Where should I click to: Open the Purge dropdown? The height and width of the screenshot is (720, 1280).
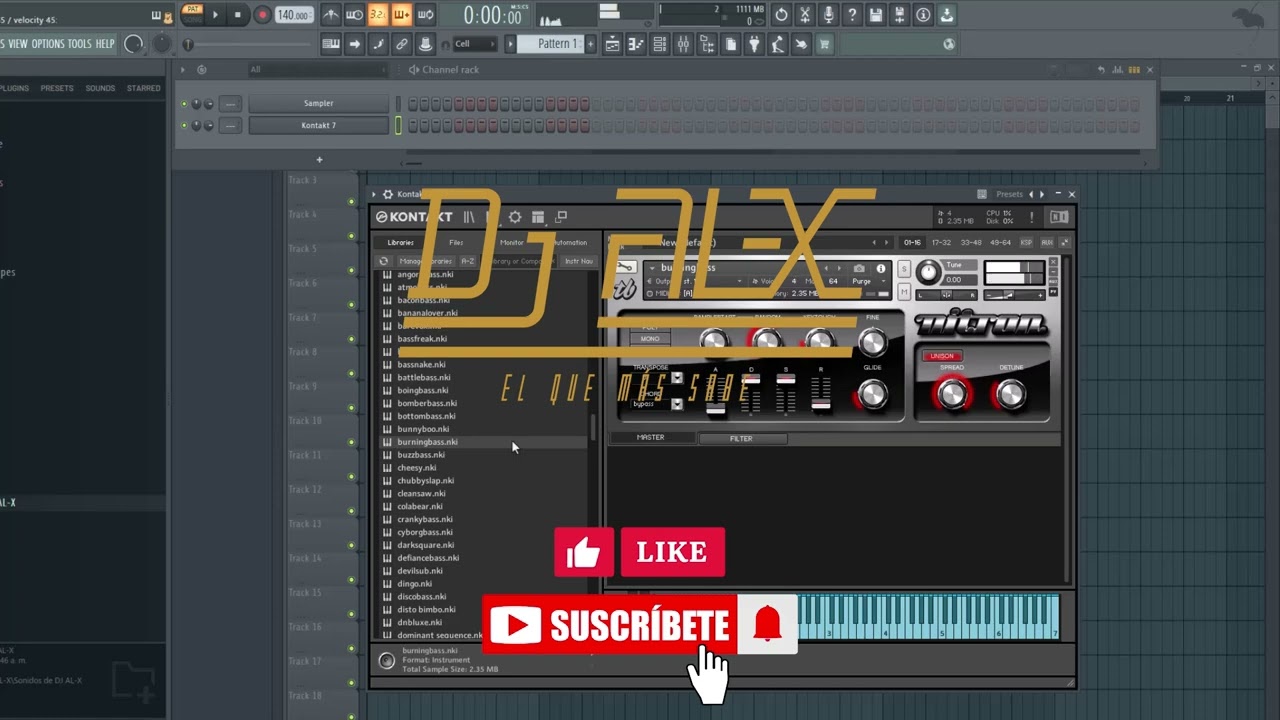point(866,282)
